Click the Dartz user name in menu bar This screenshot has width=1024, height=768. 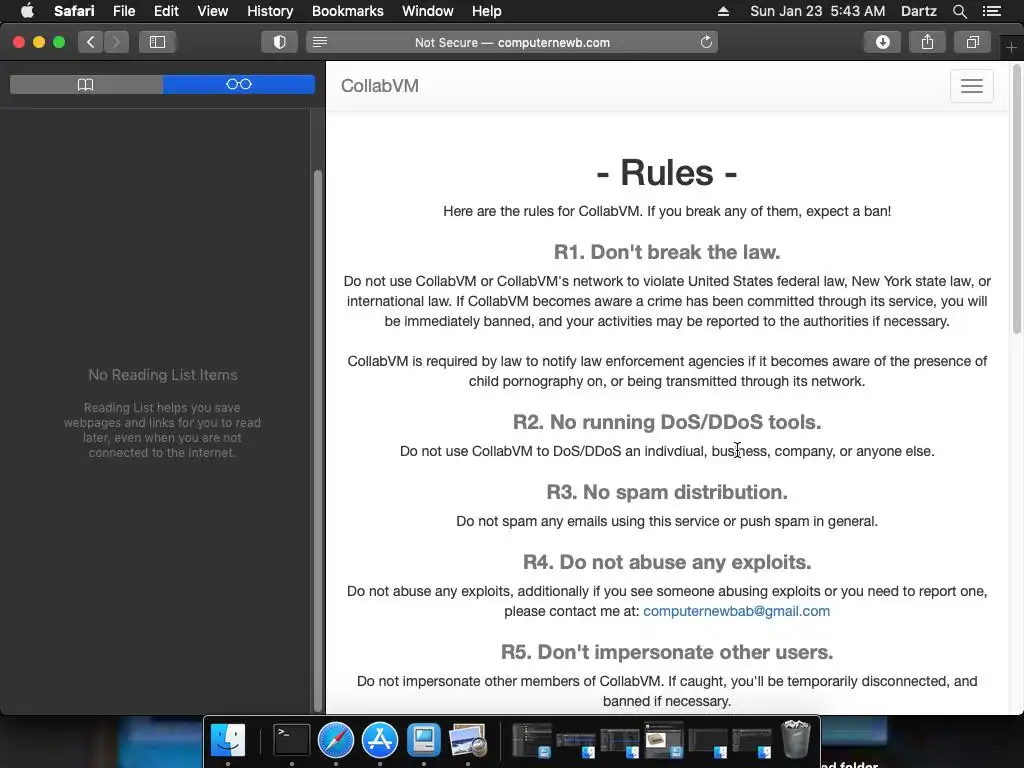coord(918,11)
